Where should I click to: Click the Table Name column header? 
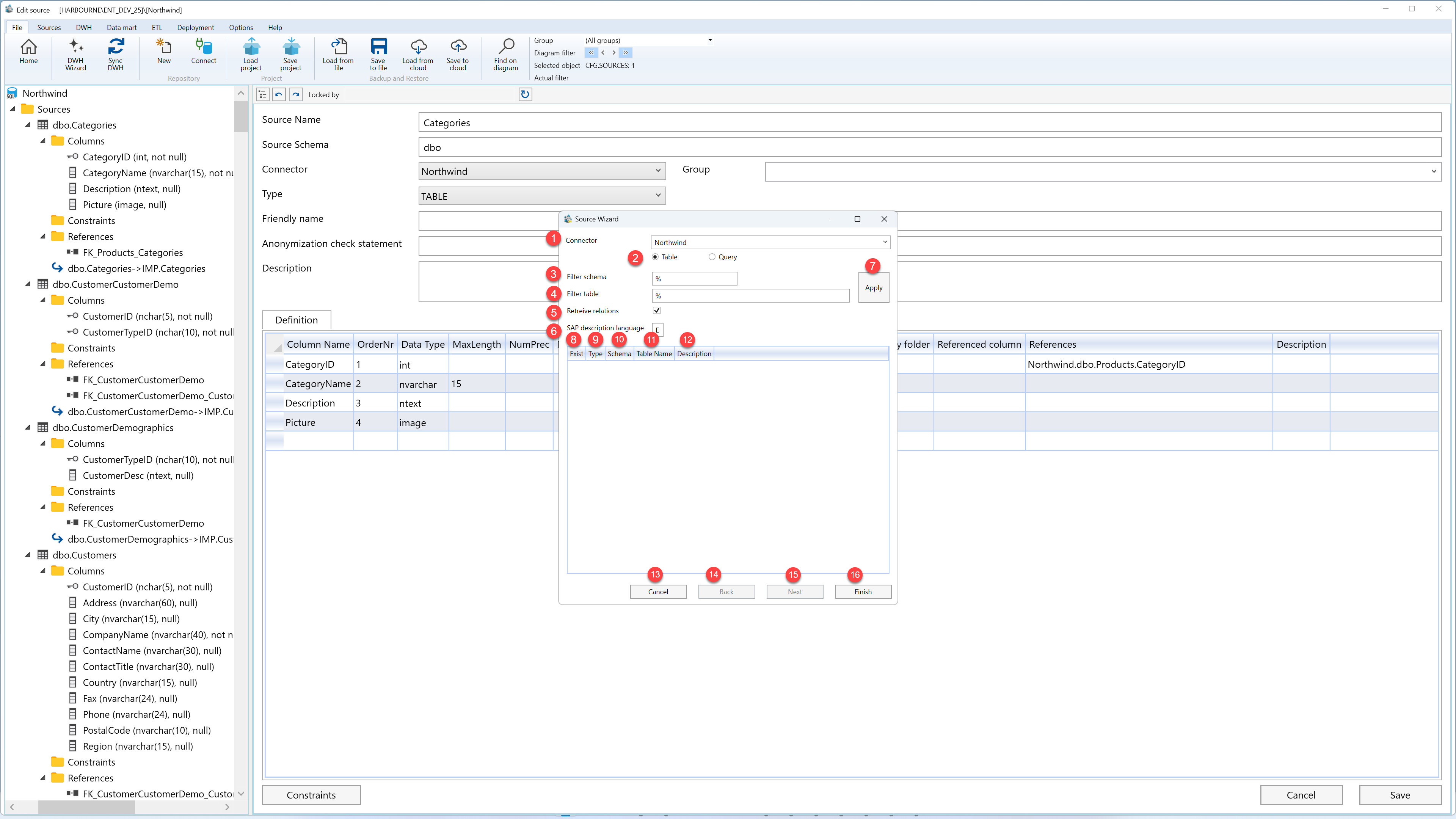(654, 353)
